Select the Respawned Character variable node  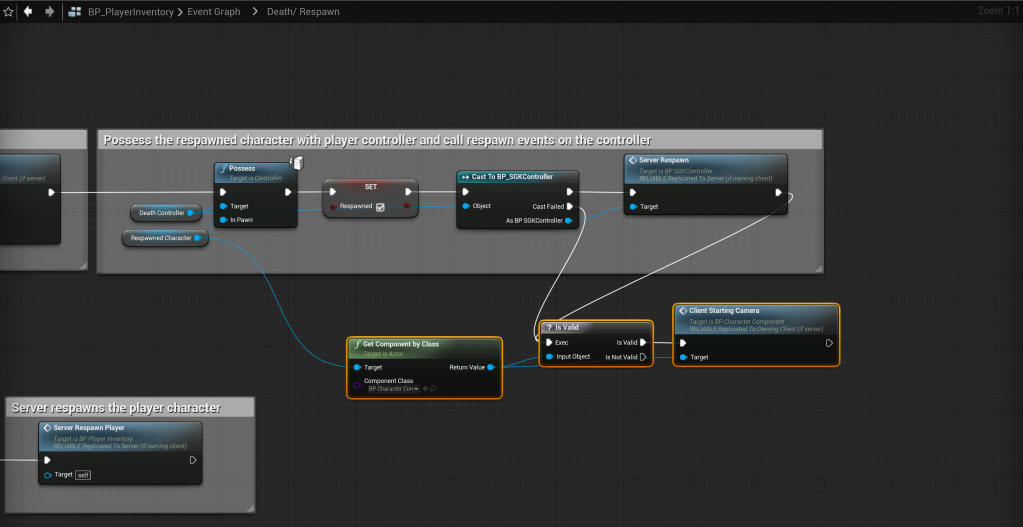(x=164, y=238)
